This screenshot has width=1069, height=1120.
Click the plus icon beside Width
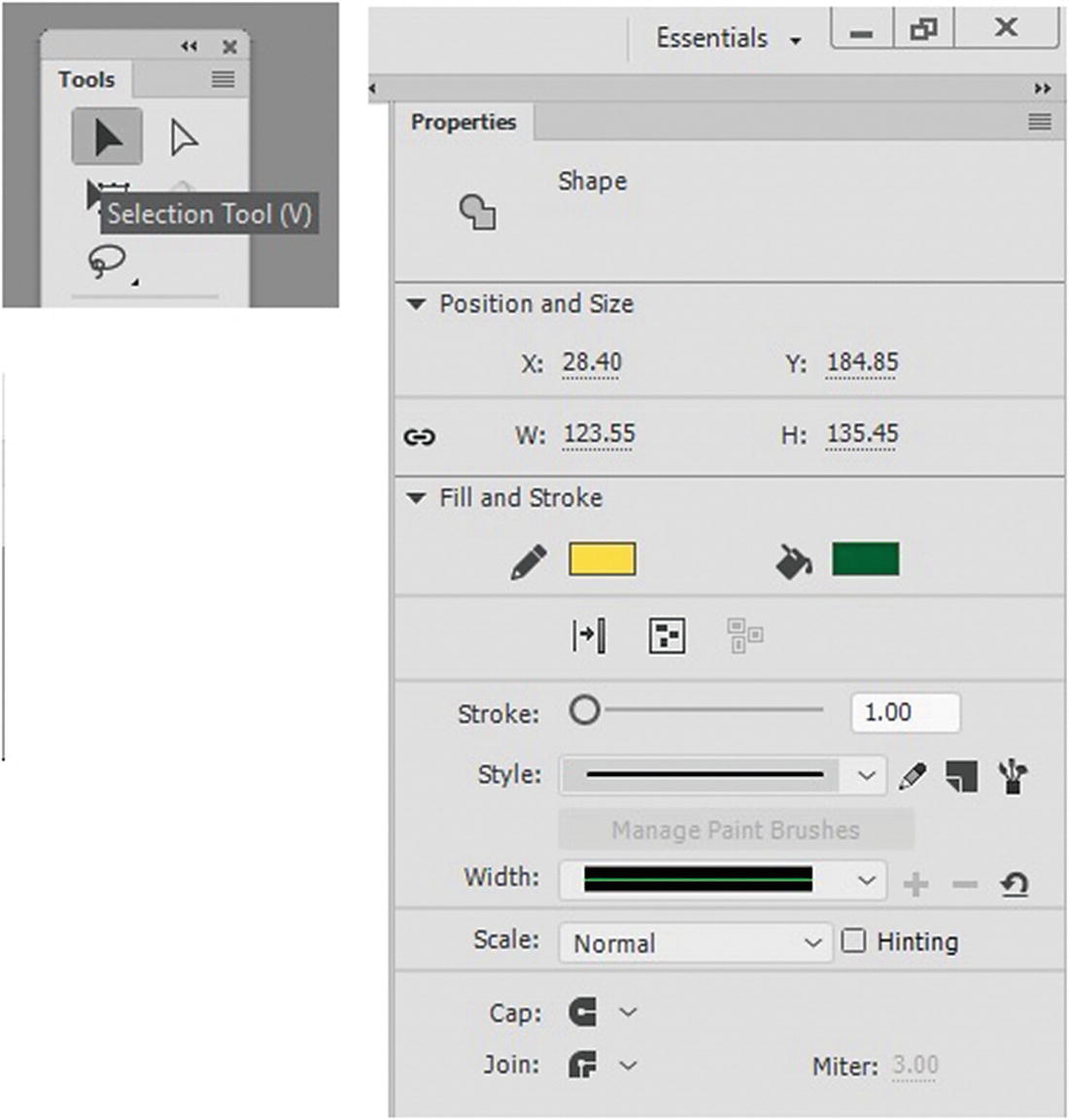915,884
